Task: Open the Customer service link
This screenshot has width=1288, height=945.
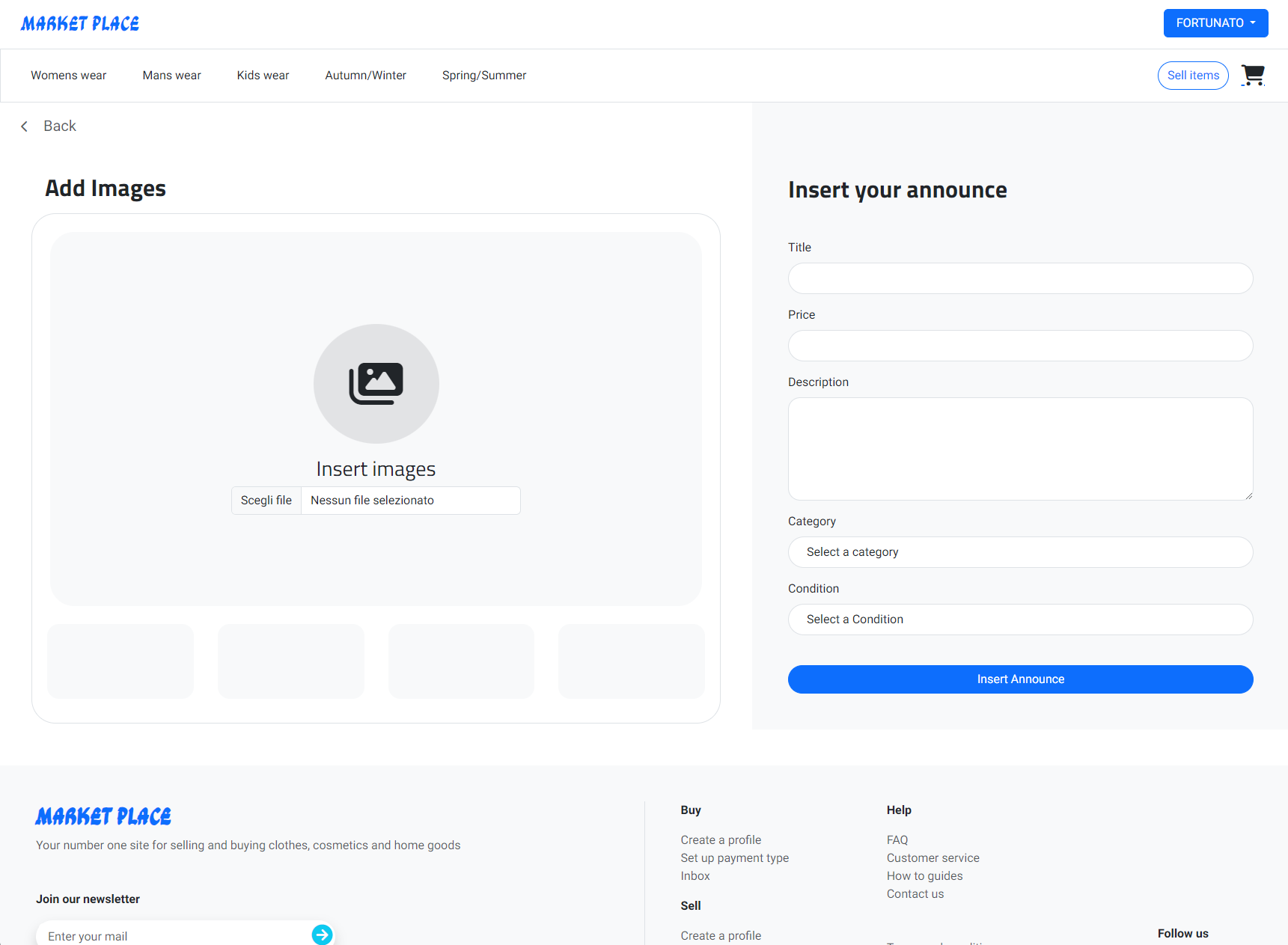Action: 933,858
